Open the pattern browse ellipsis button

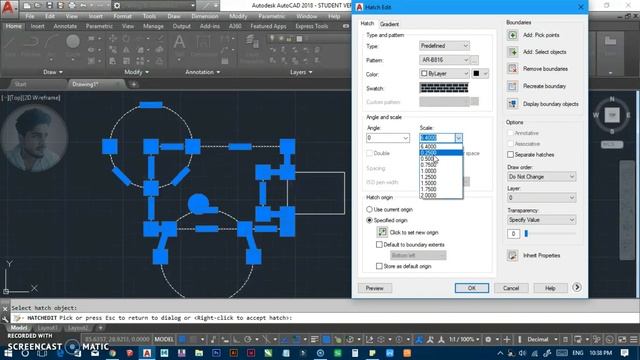pyautogui.click(x=474, y=60)
